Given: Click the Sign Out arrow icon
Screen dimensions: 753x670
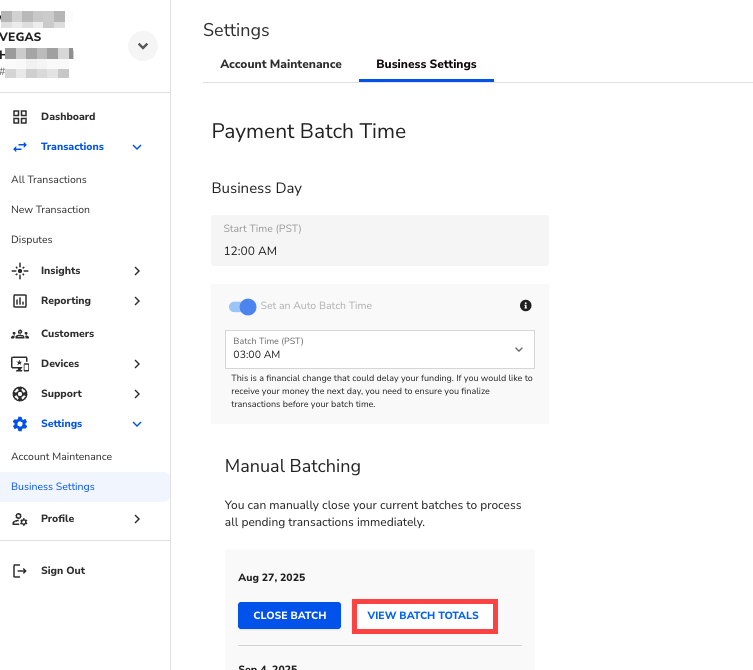Looking at the screenshot, I should pyautogui.click(x=20, y=571).
